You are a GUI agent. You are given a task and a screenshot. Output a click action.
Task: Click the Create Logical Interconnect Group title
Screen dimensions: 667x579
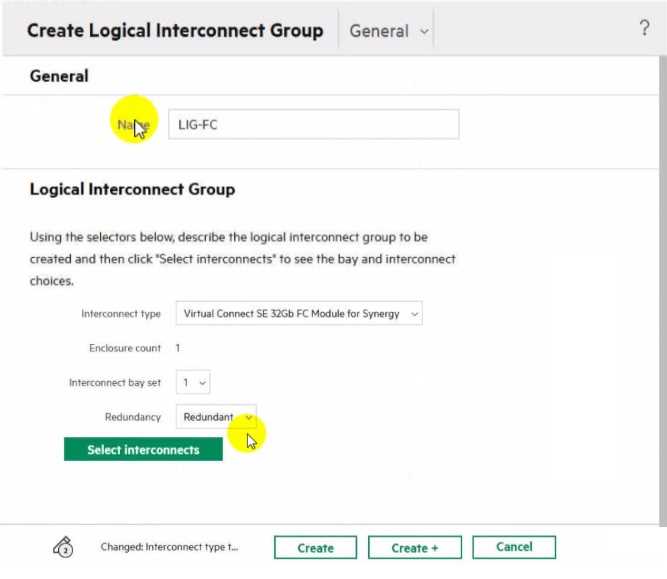coord(175,30)
